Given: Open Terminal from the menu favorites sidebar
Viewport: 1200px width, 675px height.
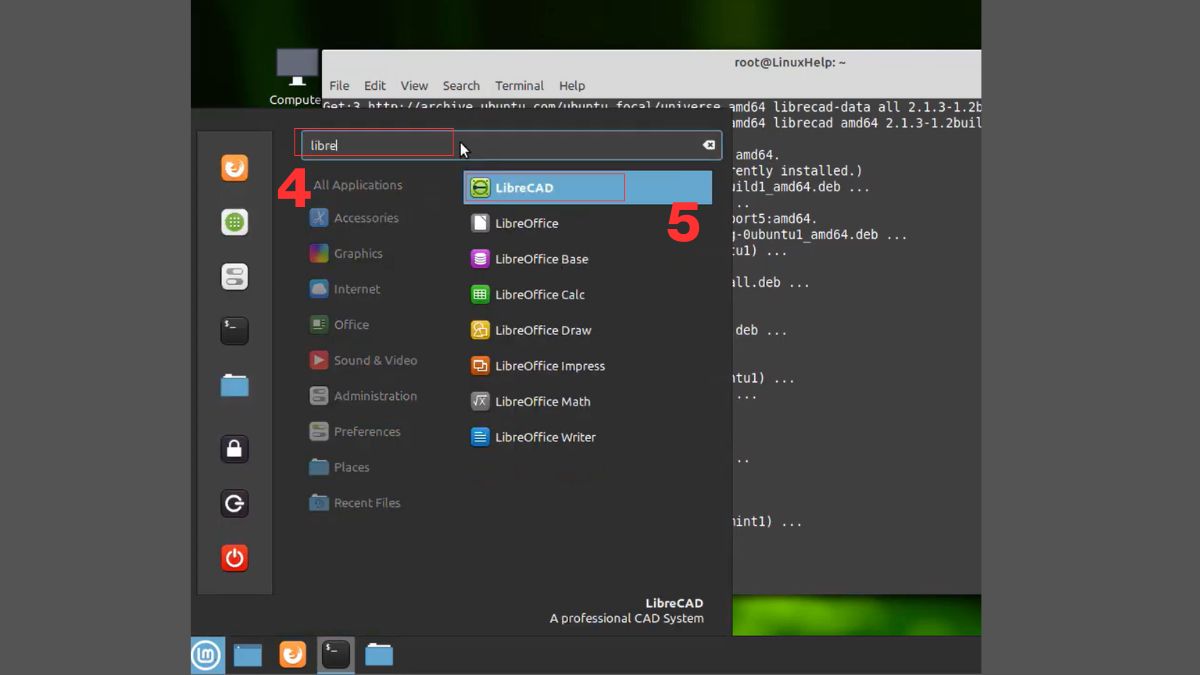Looking at the screenshot, I should (x=235, y=331).
